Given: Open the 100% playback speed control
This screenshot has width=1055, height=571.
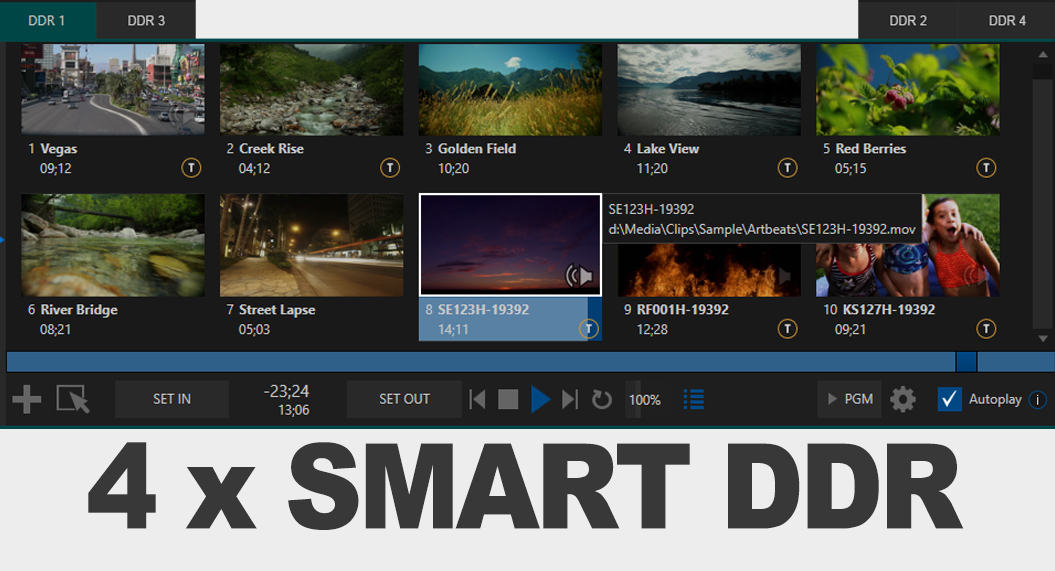Looking at the screenshot, I should pos(644,400).
